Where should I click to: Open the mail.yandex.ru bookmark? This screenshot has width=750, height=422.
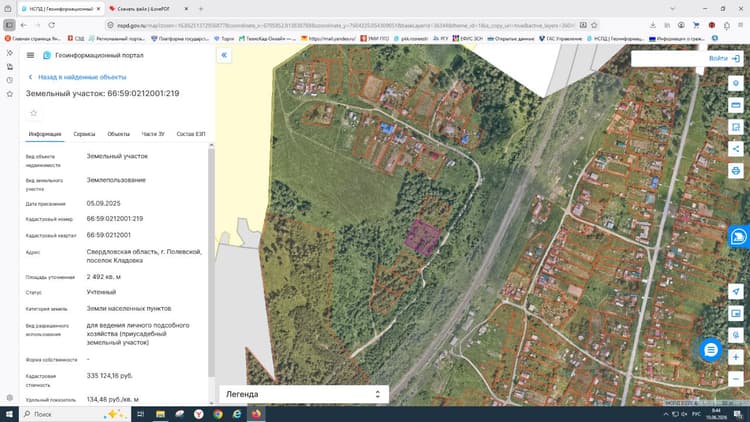click(x=329, y=38)
